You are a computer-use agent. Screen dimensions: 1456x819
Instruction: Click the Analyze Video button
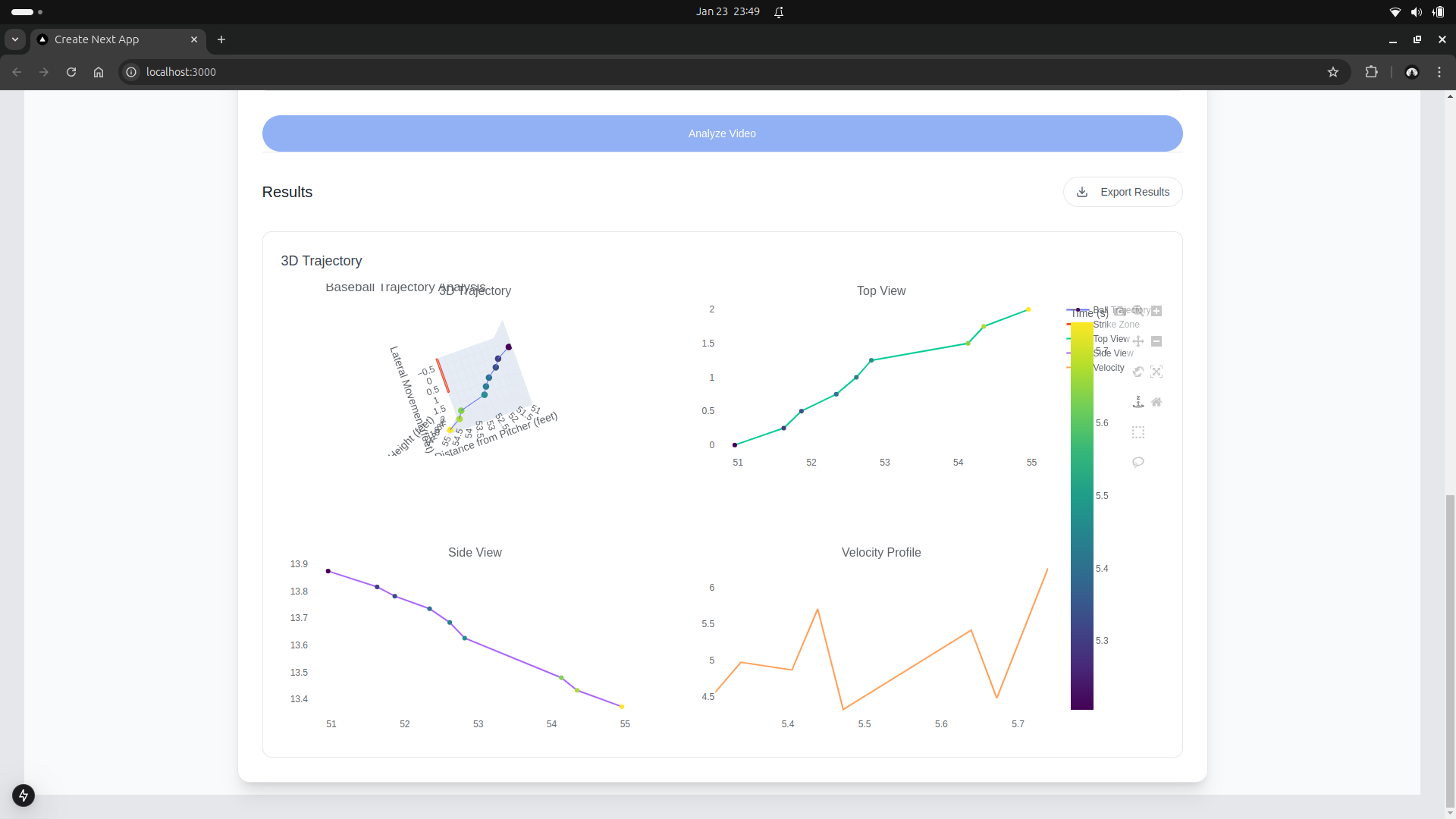click(722, 133)
